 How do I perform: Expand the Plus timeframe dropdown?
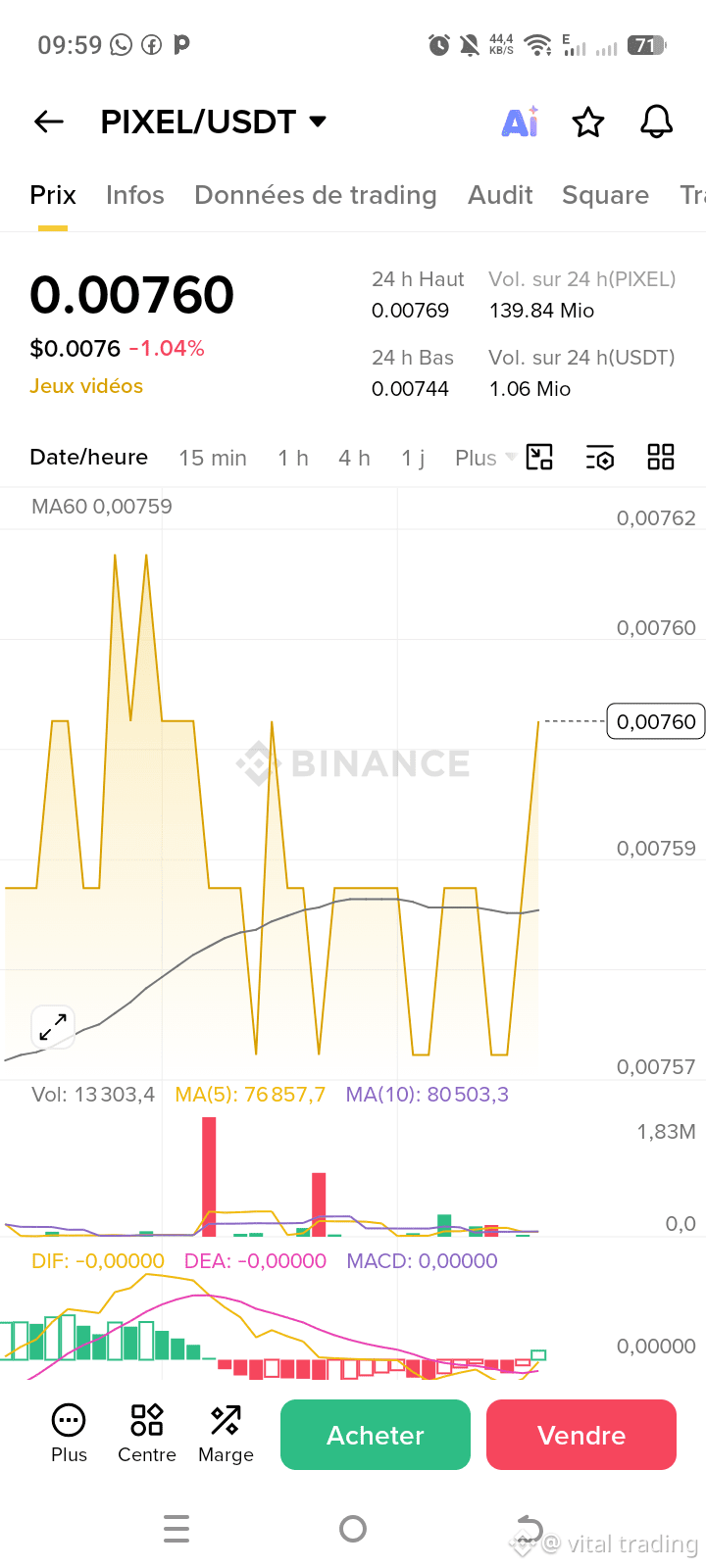tap(485, 458)
